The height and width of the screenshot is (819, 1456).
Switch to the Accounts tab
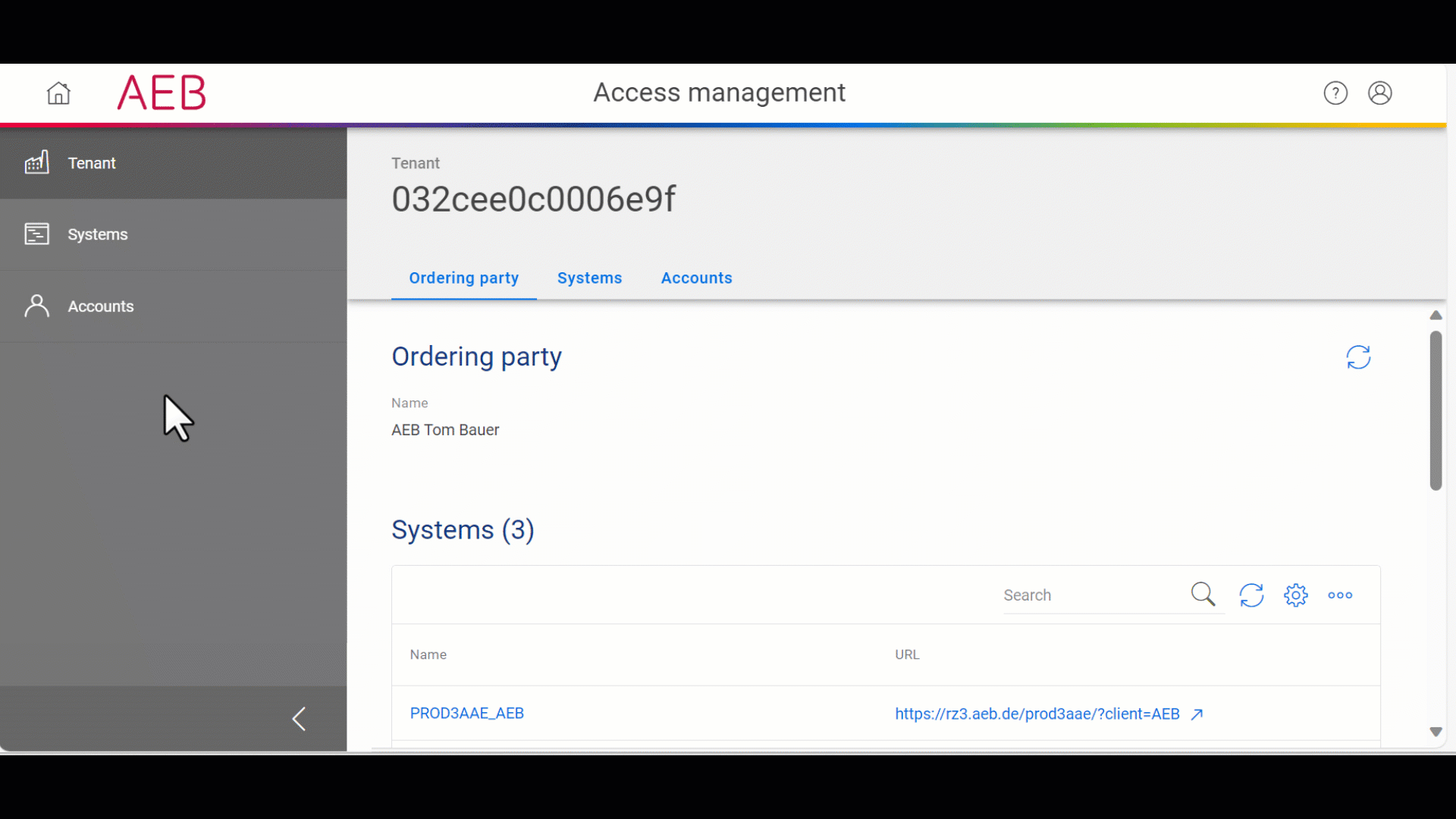coord(696,278)
